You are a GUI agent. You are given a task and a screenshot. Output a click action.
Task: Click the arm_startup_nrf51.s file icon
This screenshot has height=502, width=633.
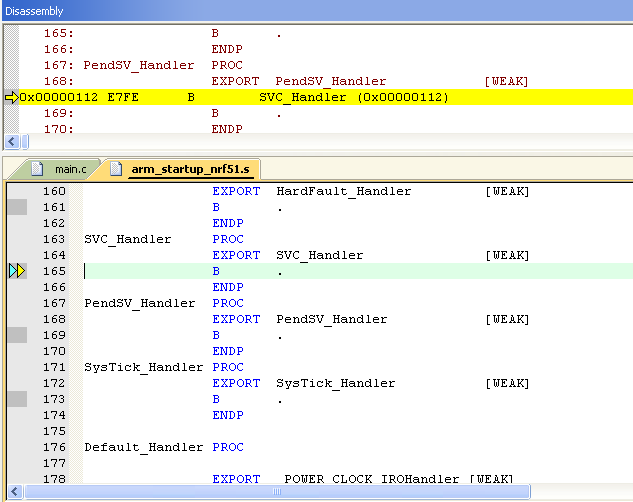116,168
